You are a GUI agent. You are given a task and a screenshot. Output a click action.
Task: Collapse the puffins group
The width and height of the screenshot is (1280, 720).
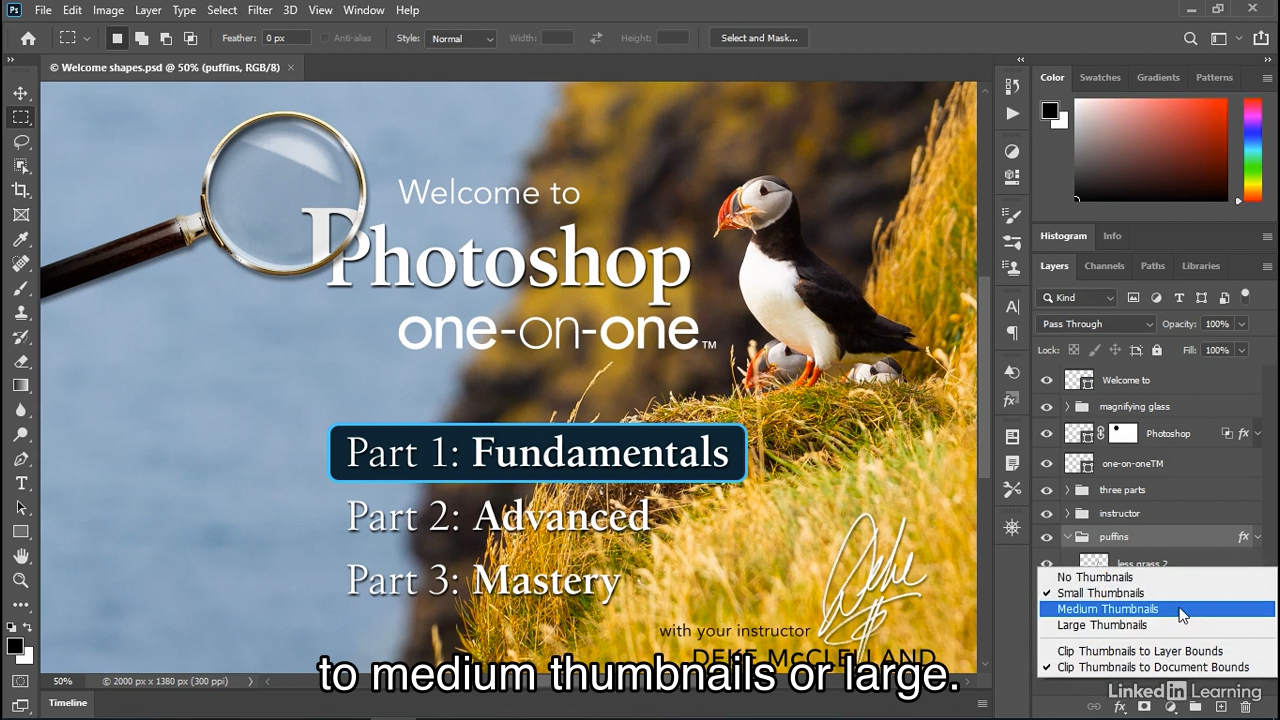pos(1067,537)
